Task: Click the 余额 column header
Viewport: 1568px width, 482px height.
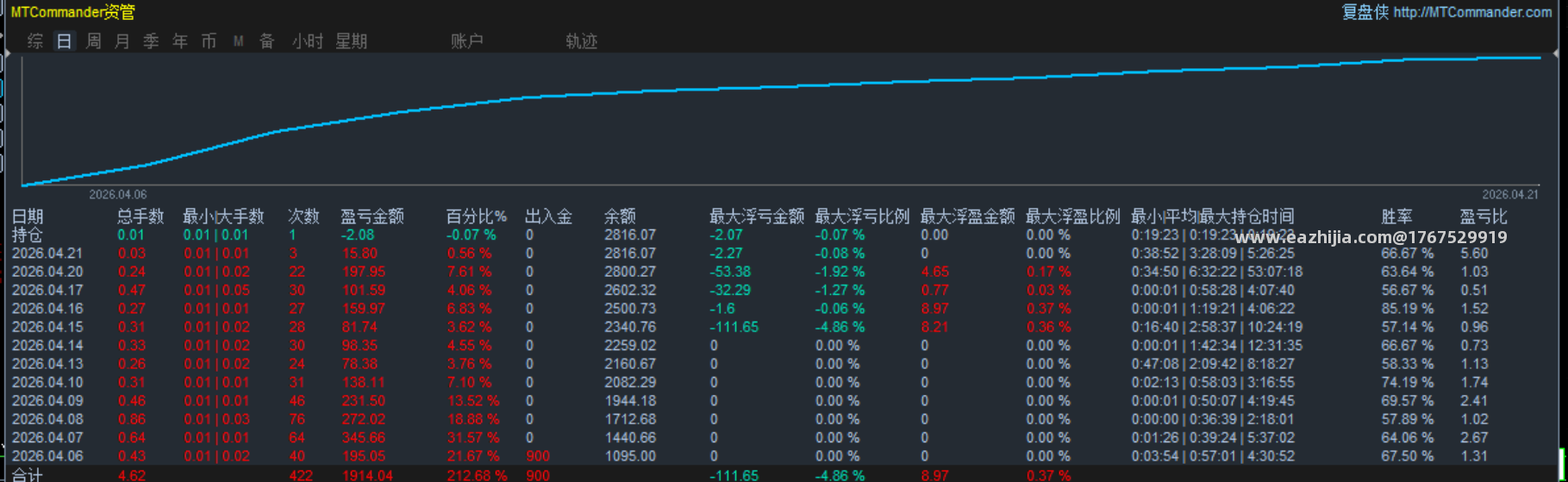Action: pyautogui.click(x=620, y=216)
